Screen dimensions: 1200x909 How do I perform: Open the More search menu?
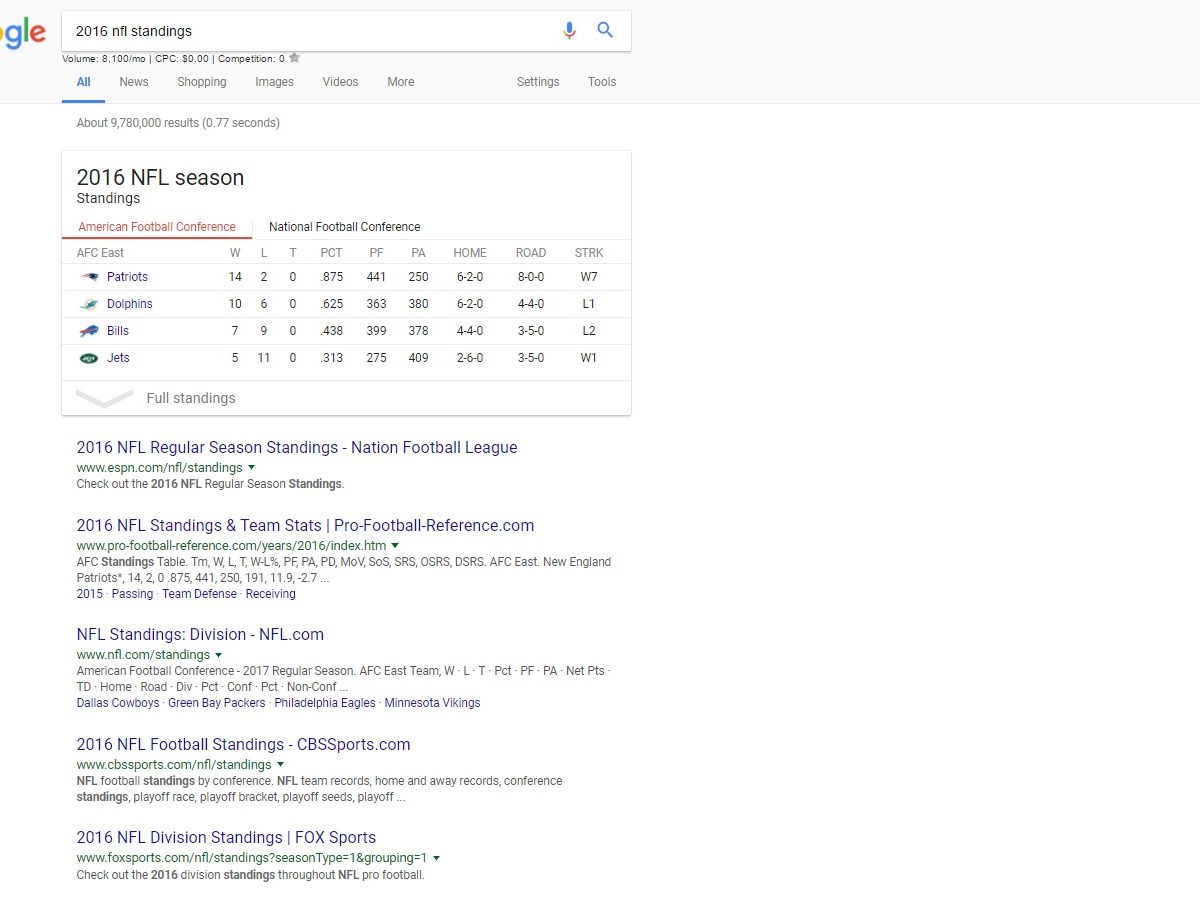[401, 82]
